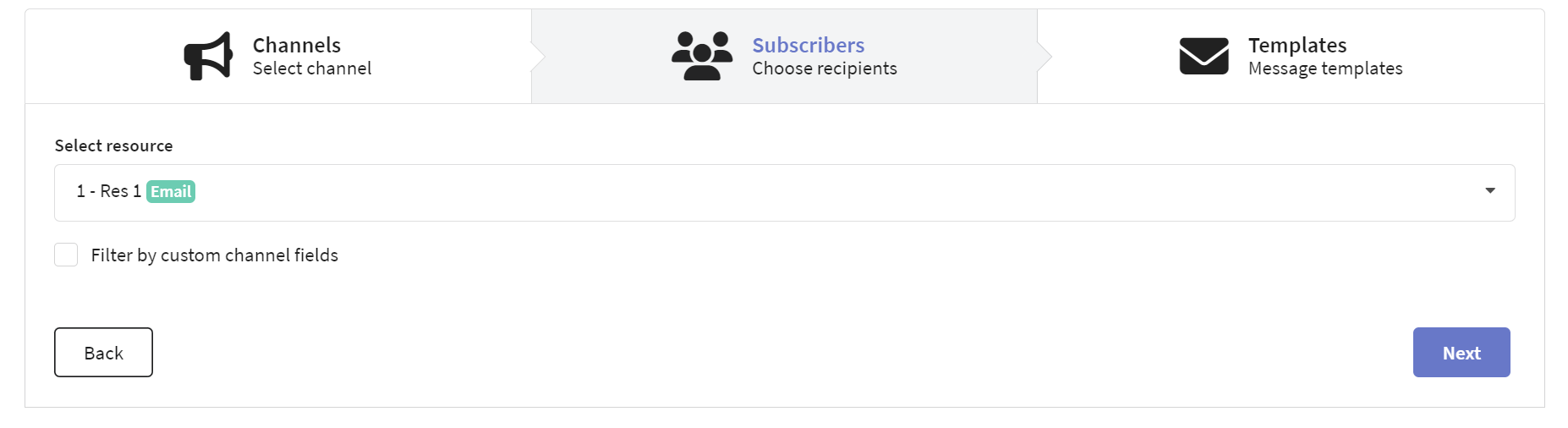Click the Templates heading text
This screenshot has height=428, width=1568.
[1297, 45]
